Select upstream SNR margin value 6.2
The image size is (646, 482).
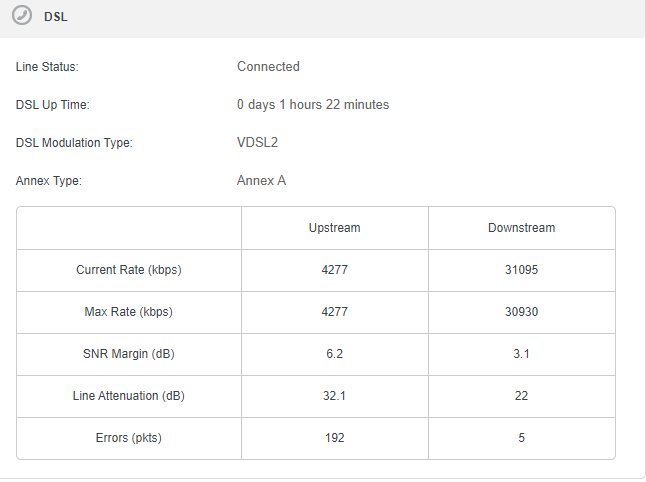click(334, 354)
